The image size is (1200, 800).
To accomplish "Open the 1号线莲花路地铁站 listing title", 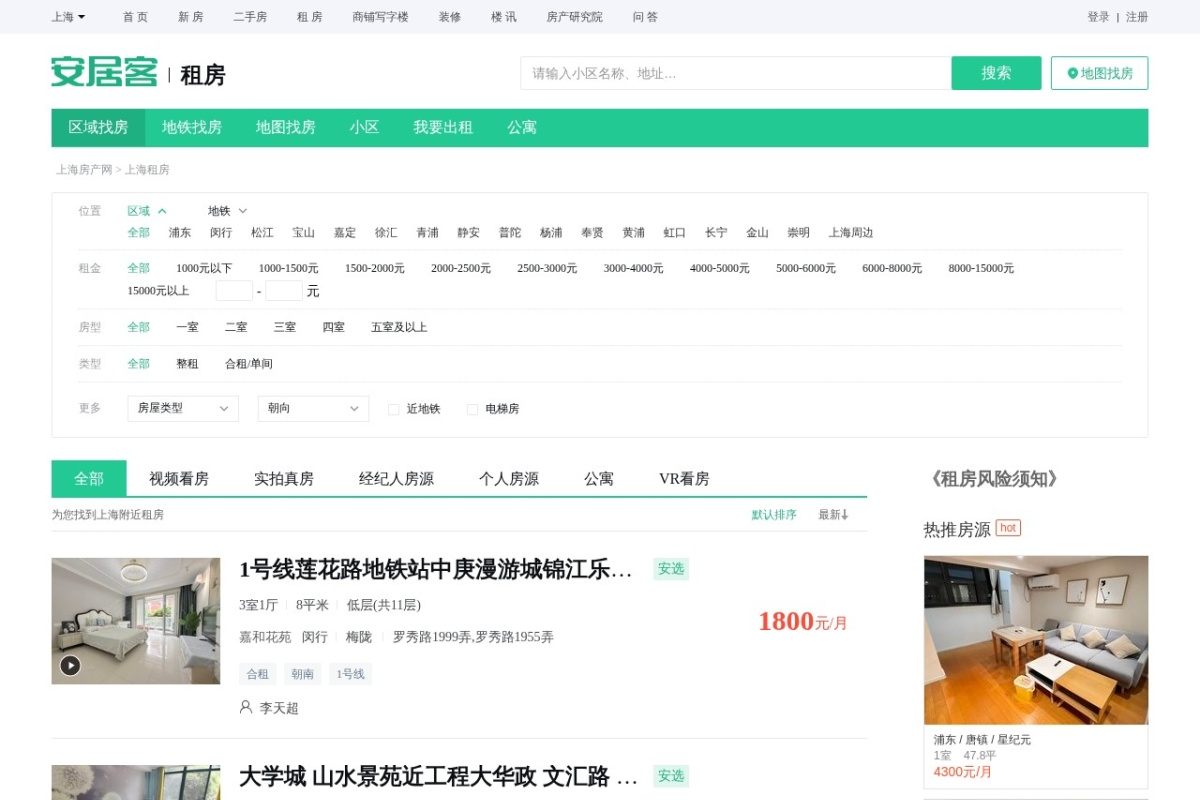I will pyautogui.click(x=436, y=569).
